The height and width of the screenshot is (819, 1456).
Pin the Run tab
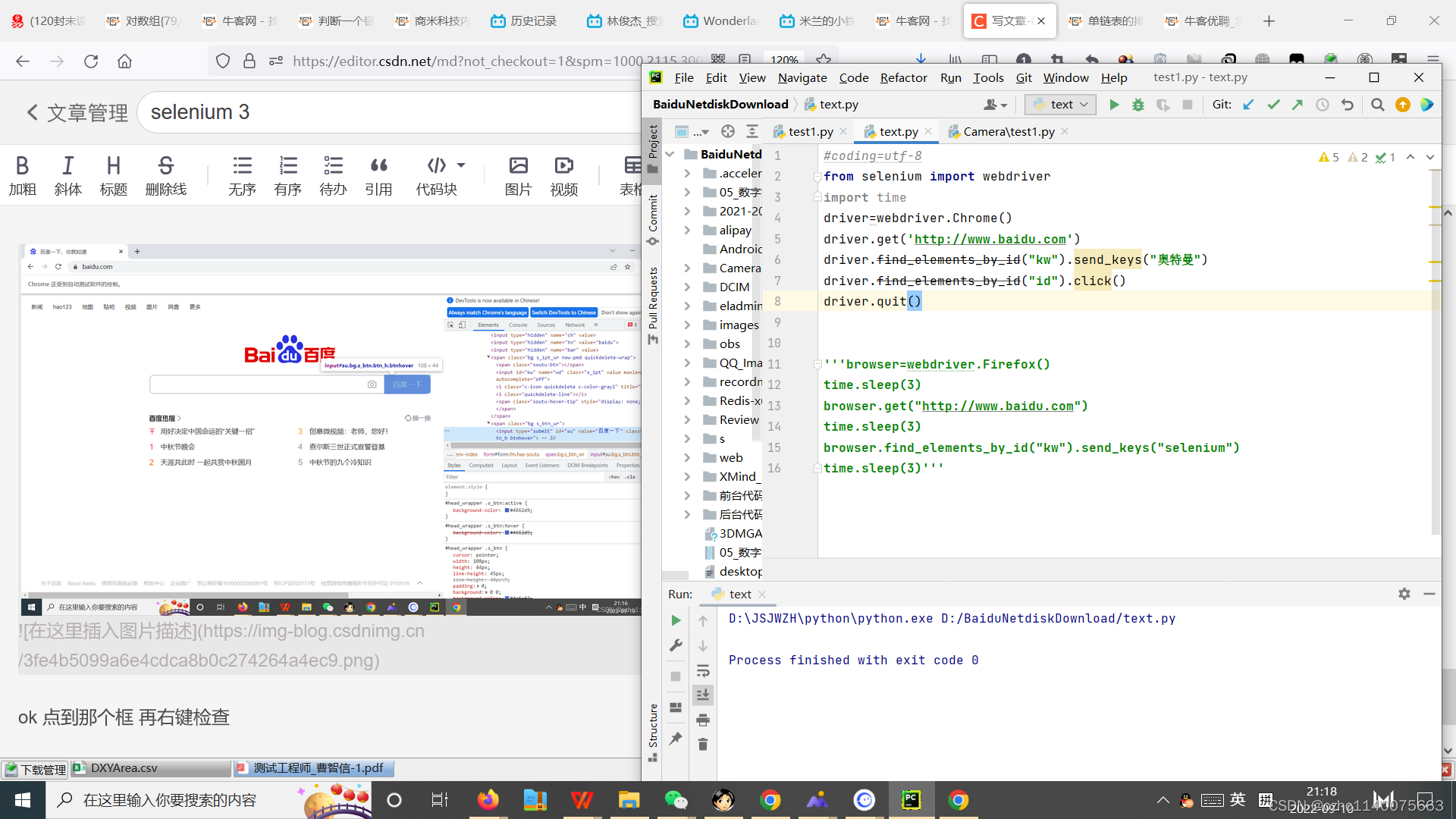pos(676,739)
